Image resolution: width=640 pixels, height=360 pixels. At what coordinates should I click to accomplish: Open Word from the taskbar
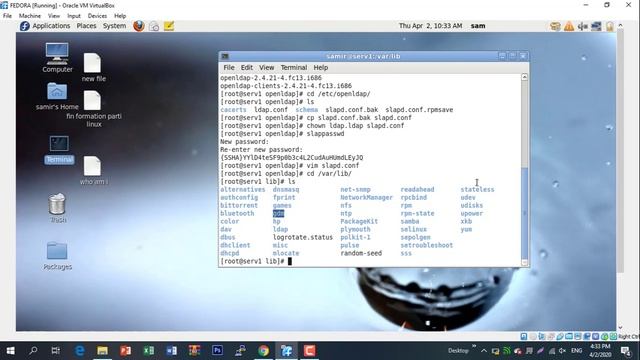(x=171, y=351)
